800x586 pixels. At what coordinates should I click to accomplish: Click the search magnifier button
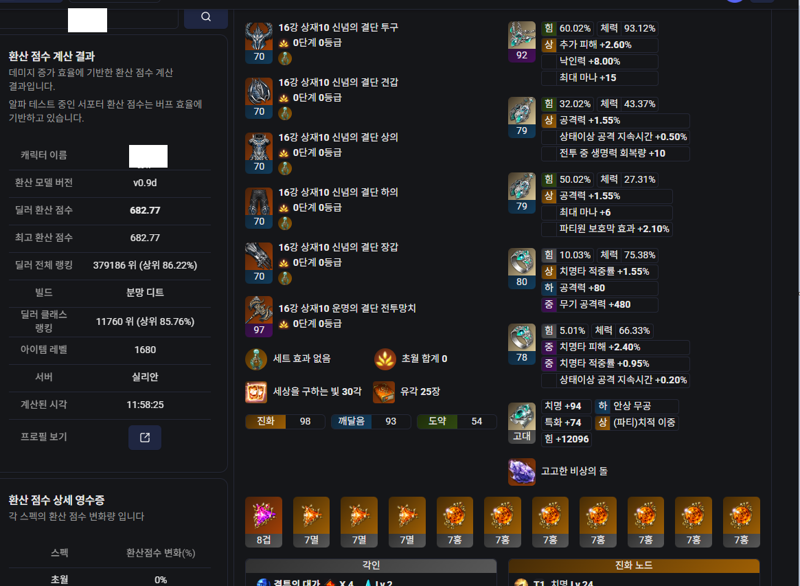[x=206, y=17]
